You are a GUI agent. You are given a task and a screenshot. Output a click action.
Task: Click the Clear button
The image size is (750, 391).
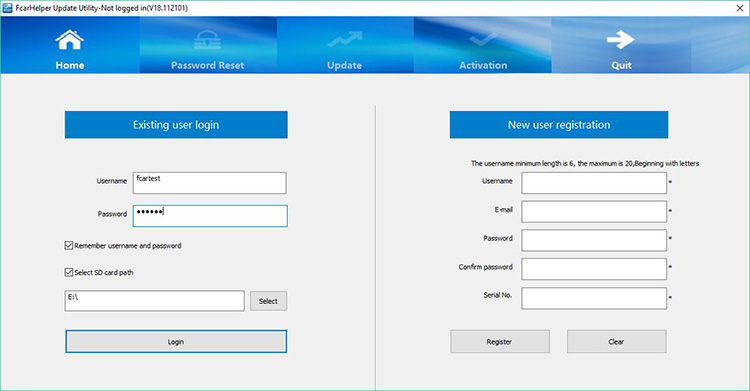coord(616,341)
